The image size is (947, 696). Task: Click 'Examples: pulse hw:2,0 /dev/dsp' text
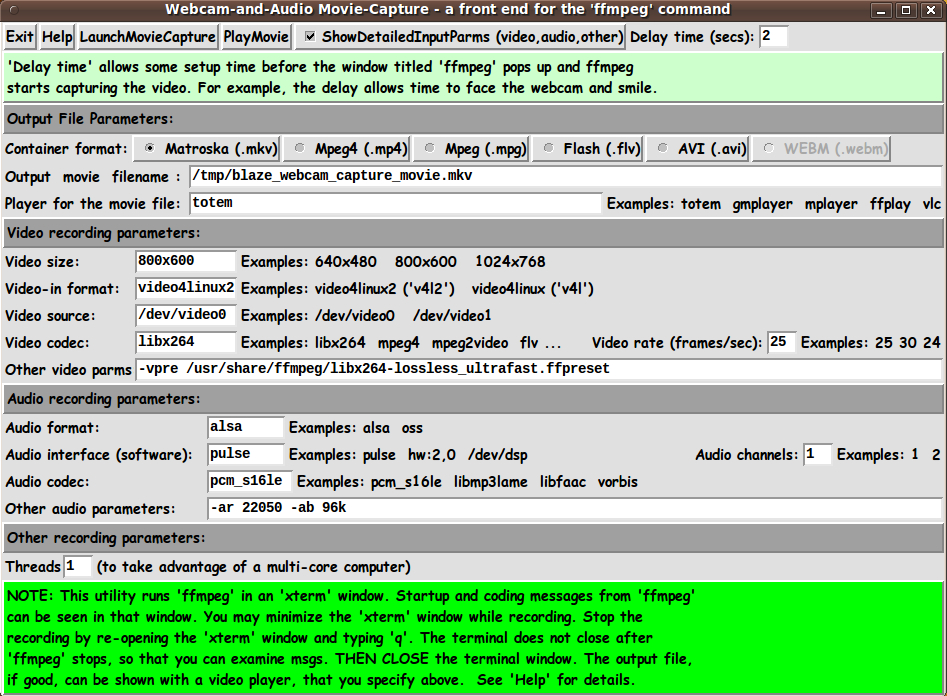pos(408,455)
